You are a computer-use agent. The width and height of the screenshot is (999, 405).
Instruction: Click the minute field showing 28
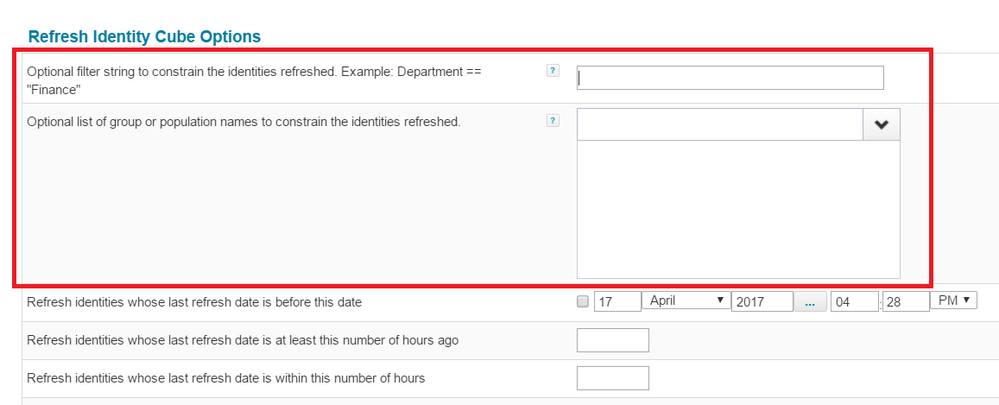[906, 302]
